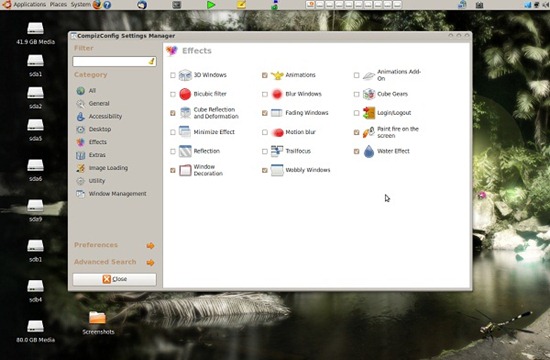Clear the filter with the broom icon

(x=152, y=61)
